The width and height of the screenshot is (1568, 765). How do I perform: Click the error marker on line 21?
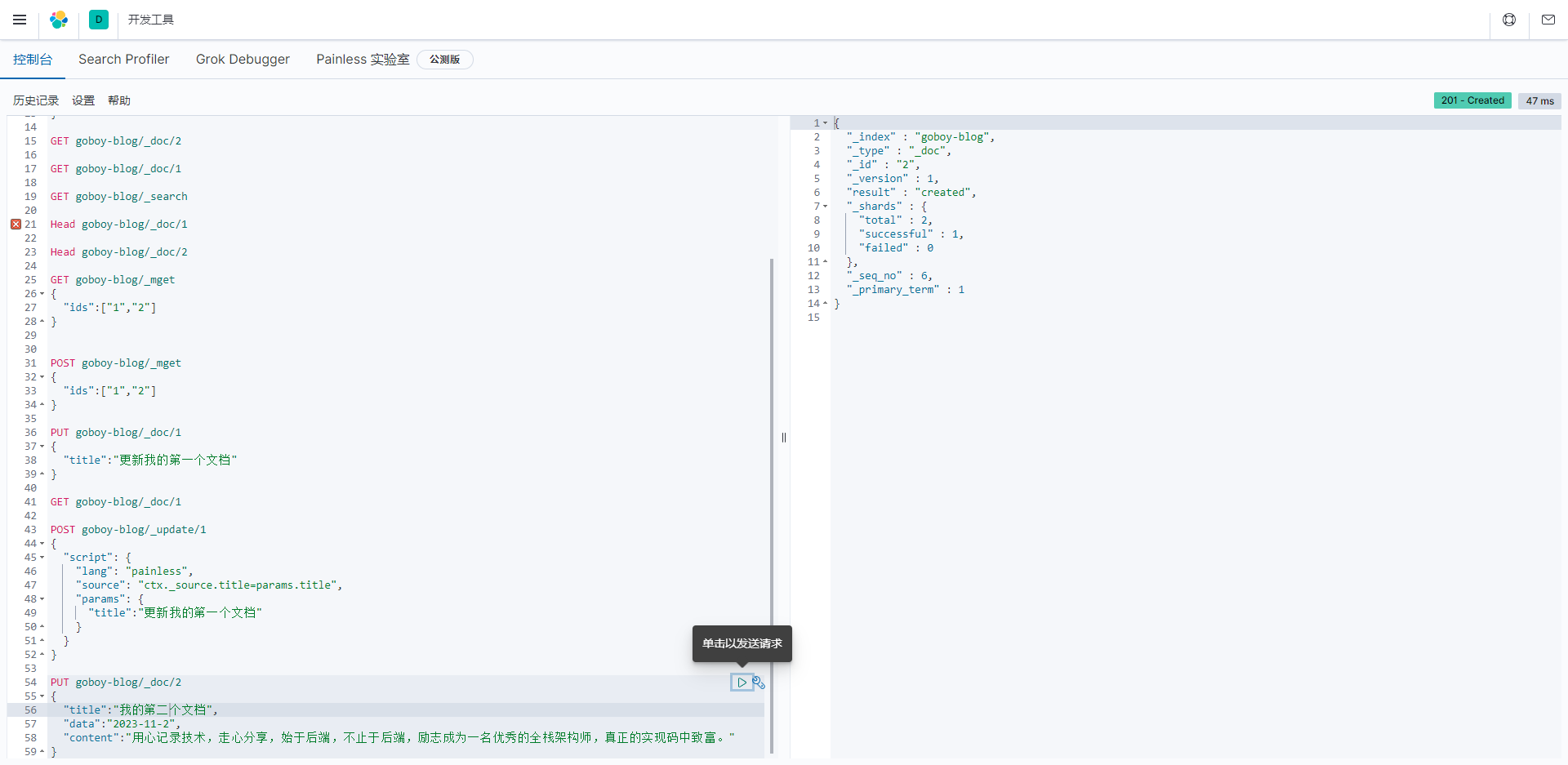[x=16, y=225]
